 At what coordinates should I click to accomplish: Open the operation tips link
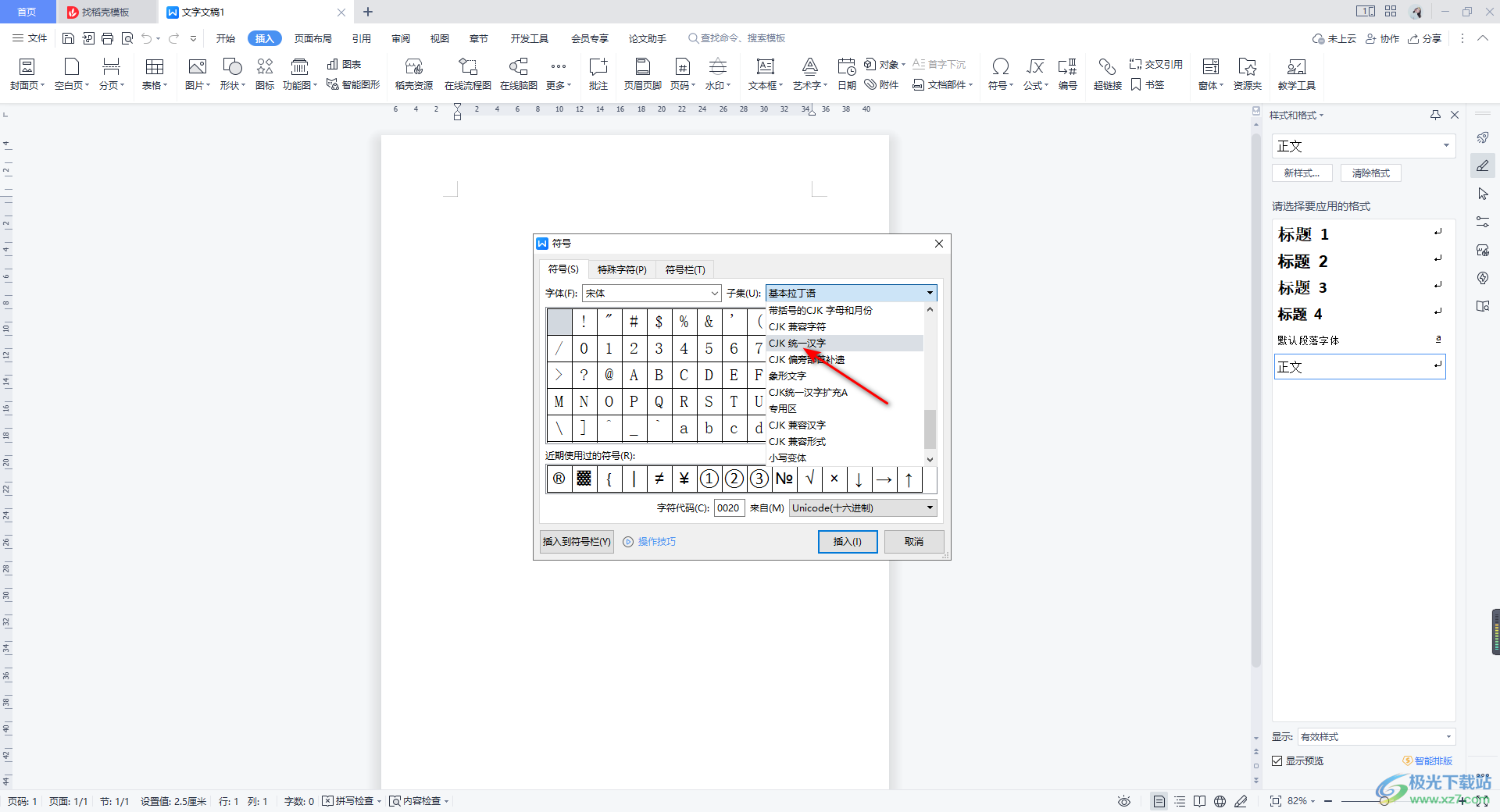coord(649,542)
